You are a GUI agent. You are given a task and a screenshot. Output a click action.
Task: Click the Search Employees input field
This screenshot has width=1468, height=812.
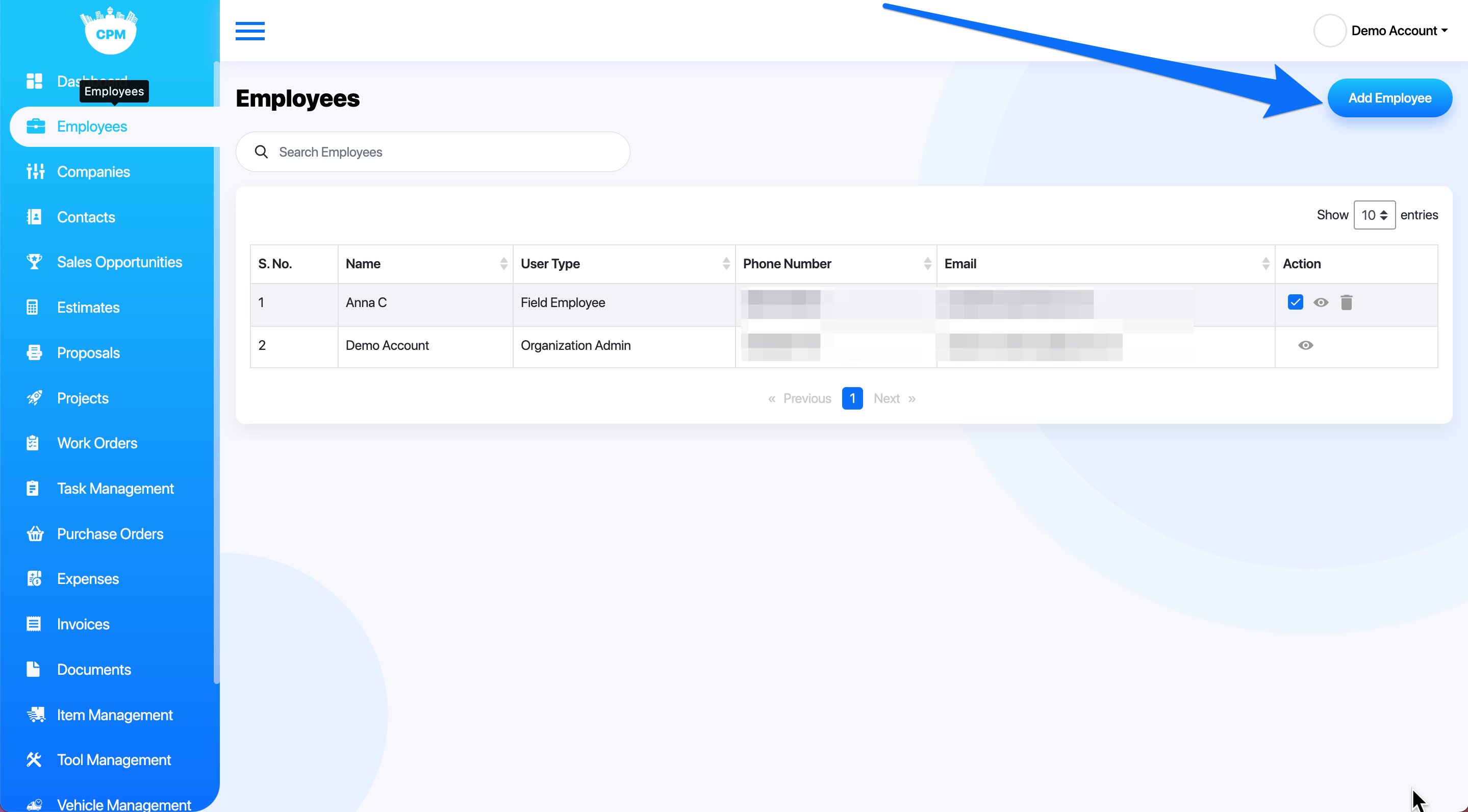(433, 151)
